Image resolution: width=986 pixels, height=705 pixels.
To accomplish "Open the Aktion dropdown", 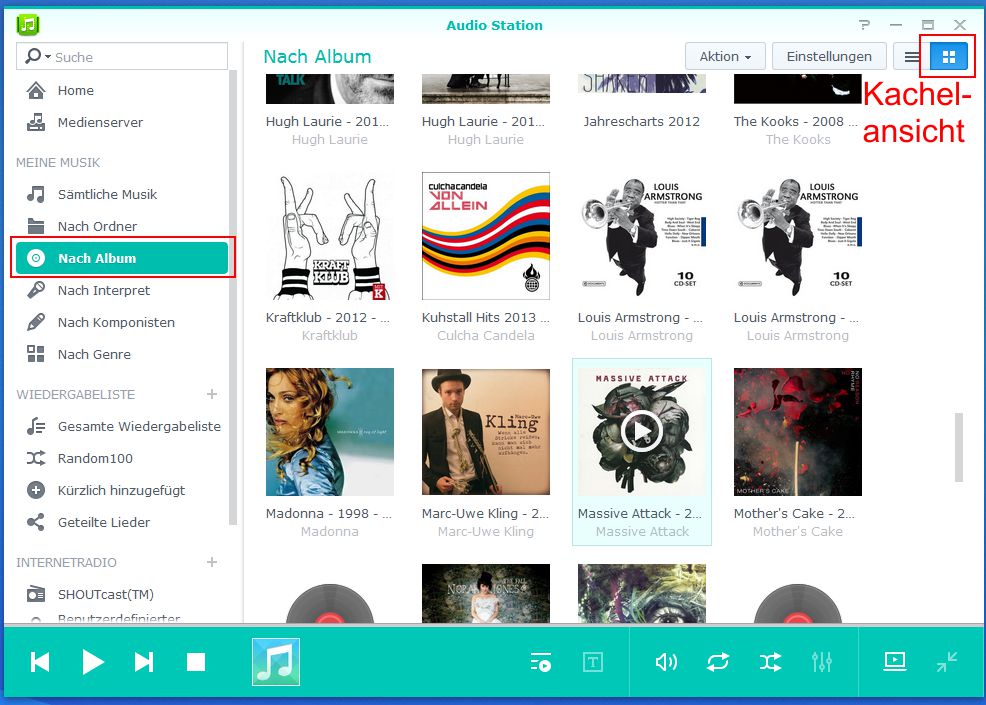I will (725, 57).
